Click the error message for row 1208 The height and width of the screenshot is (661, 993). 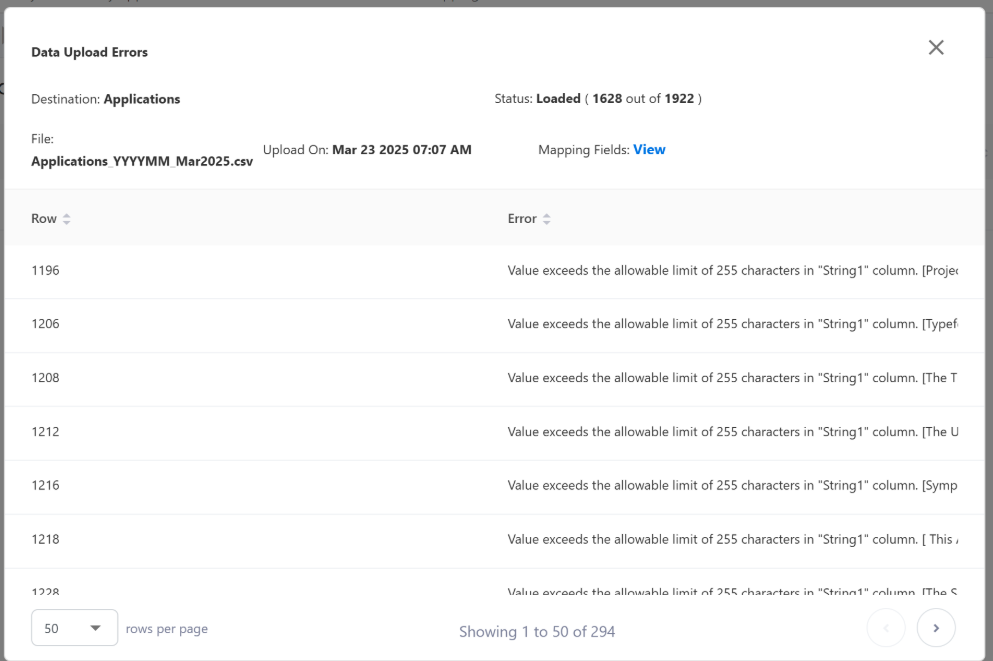pos(732,379)
